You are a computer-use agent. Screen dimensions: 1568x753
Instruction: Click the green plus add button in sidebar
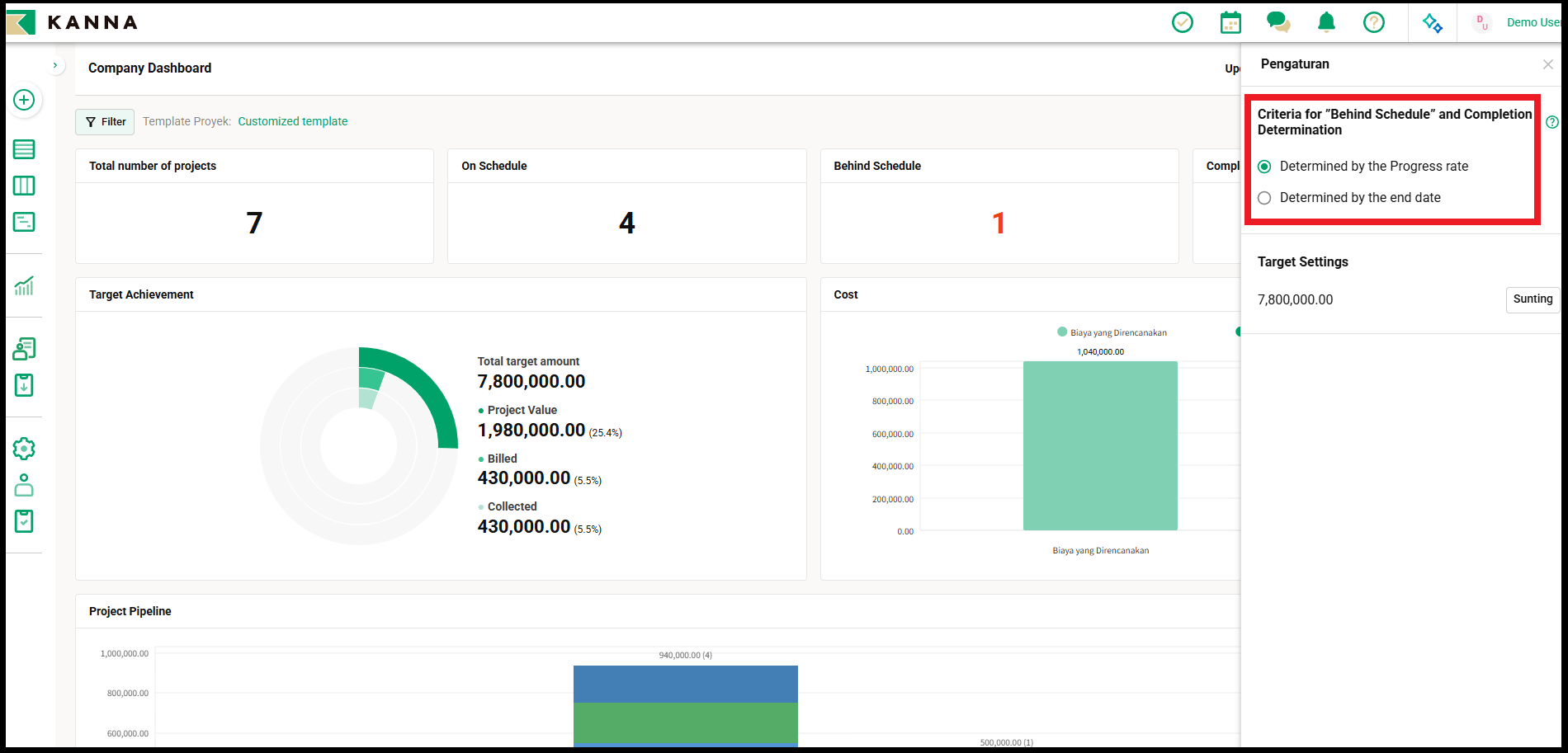[24, 100]
